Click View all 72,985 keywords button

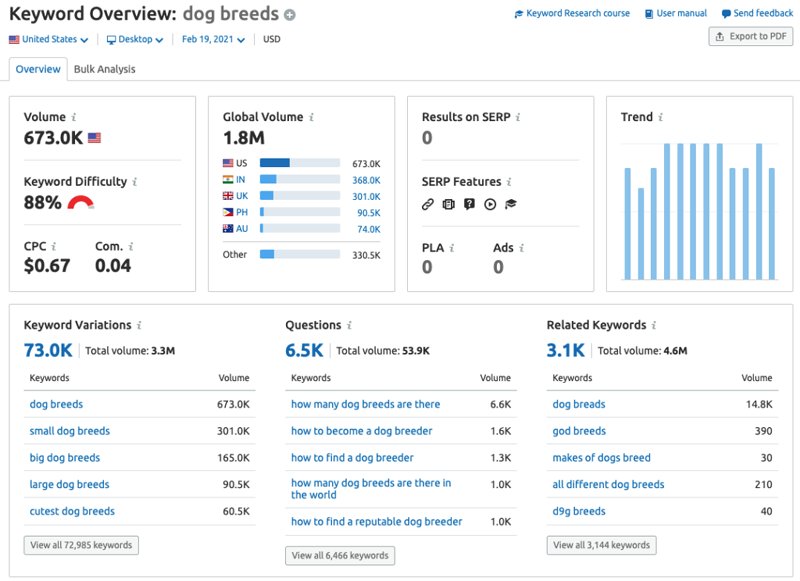(81, 545)
